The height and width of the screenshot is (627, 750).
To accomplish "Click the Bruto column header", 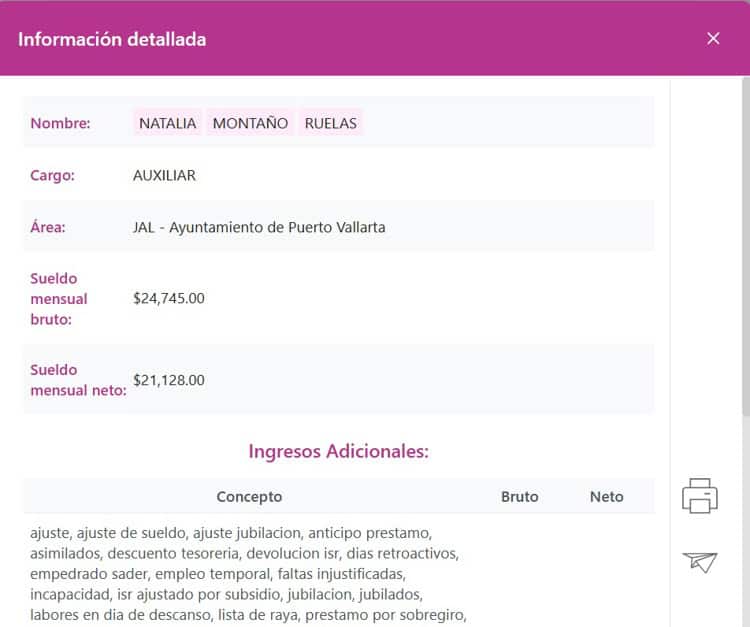I will (x=519, y=497).
